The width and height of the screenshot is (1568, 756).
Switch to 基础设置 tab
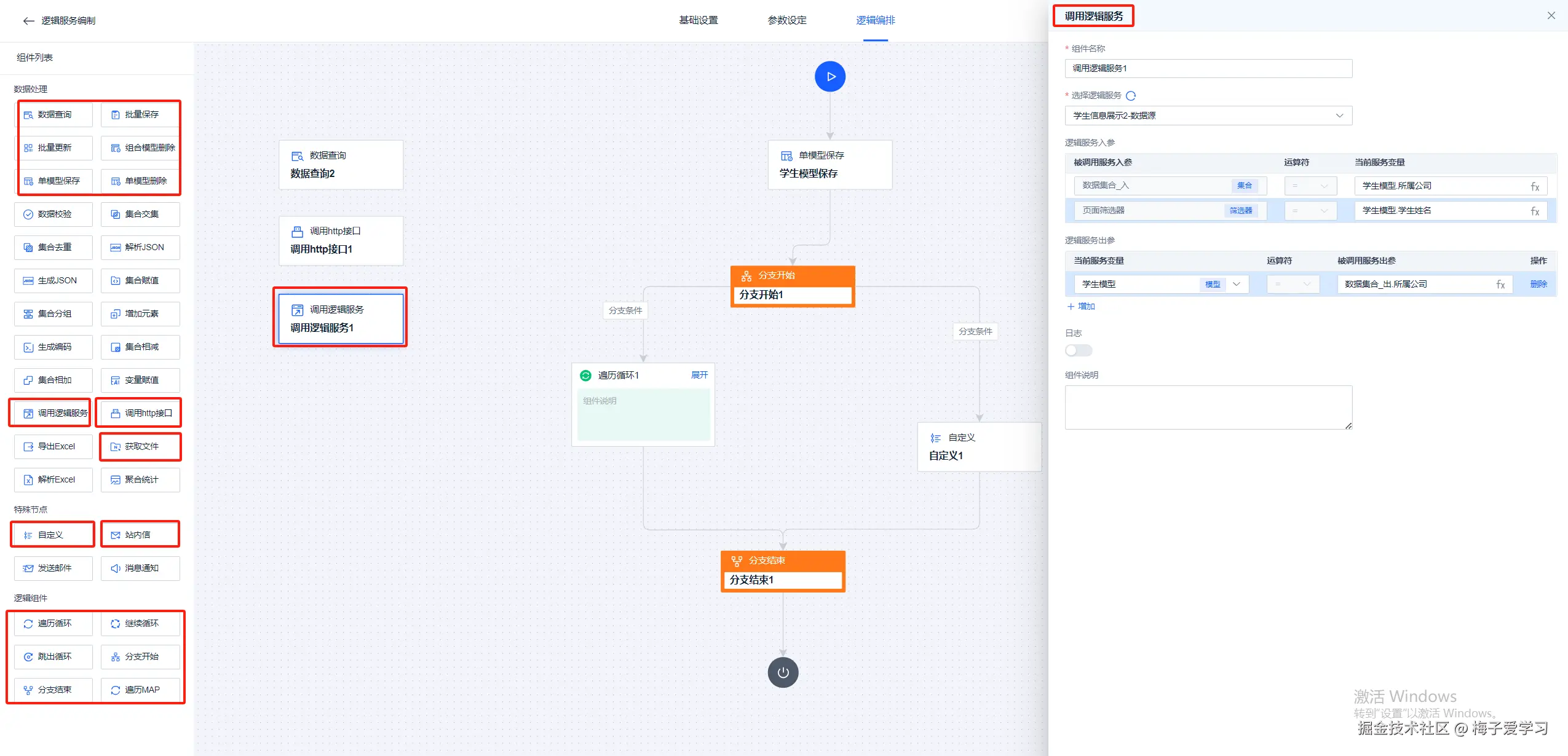698,20
